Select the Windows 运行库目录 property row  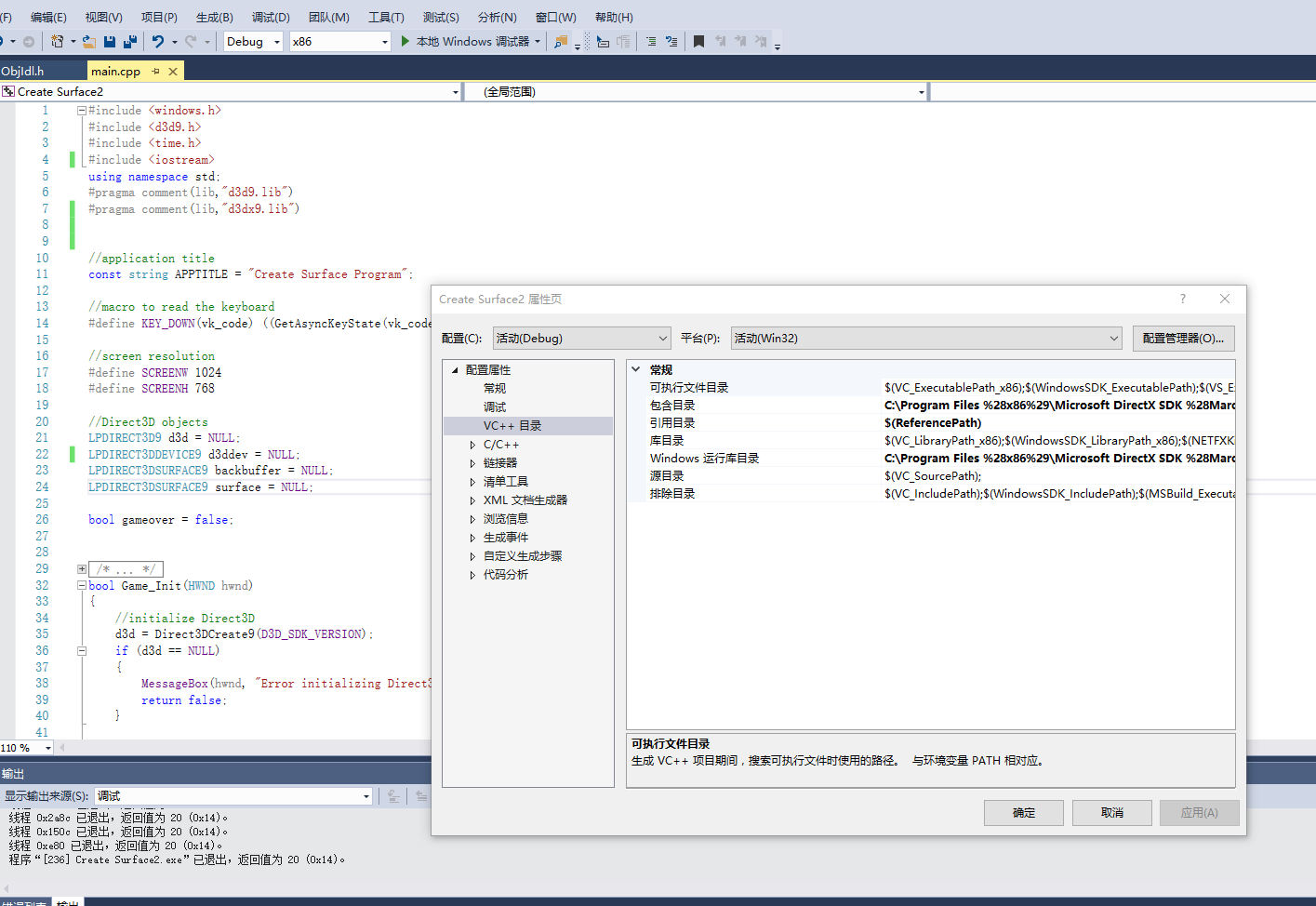tap(932, 459)
